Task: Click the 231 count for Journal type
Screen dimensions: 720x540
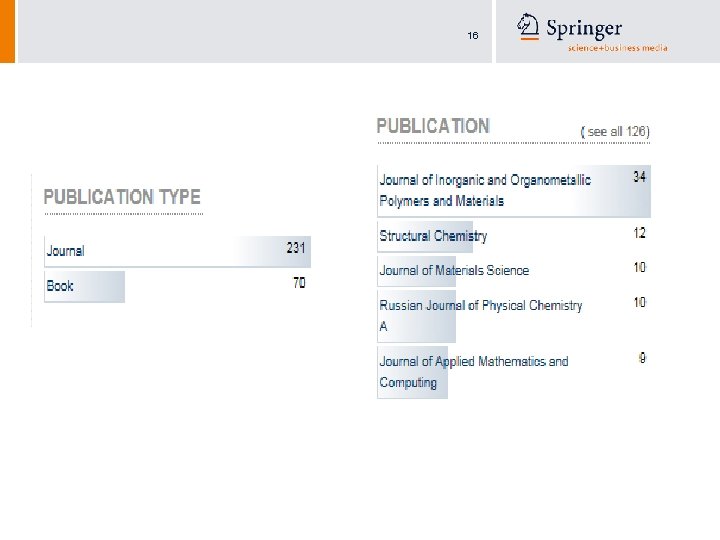Action: click(x=296, y=247)
